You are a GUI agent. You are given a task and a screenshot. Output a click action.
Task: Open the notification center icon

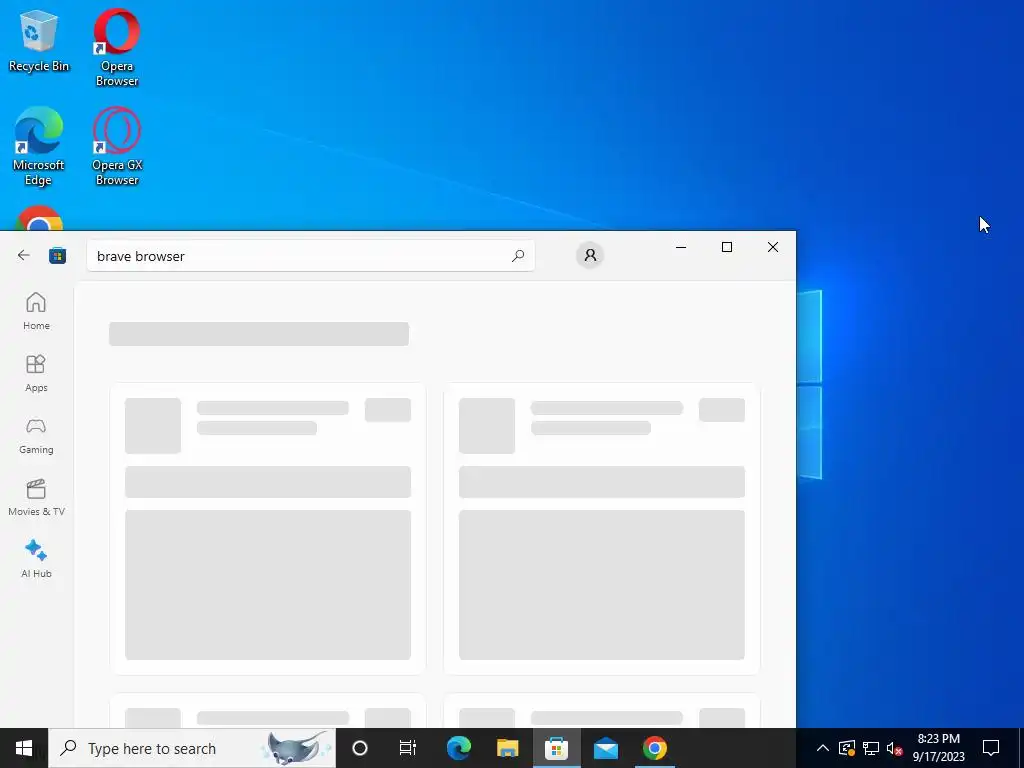click(991, 748)
